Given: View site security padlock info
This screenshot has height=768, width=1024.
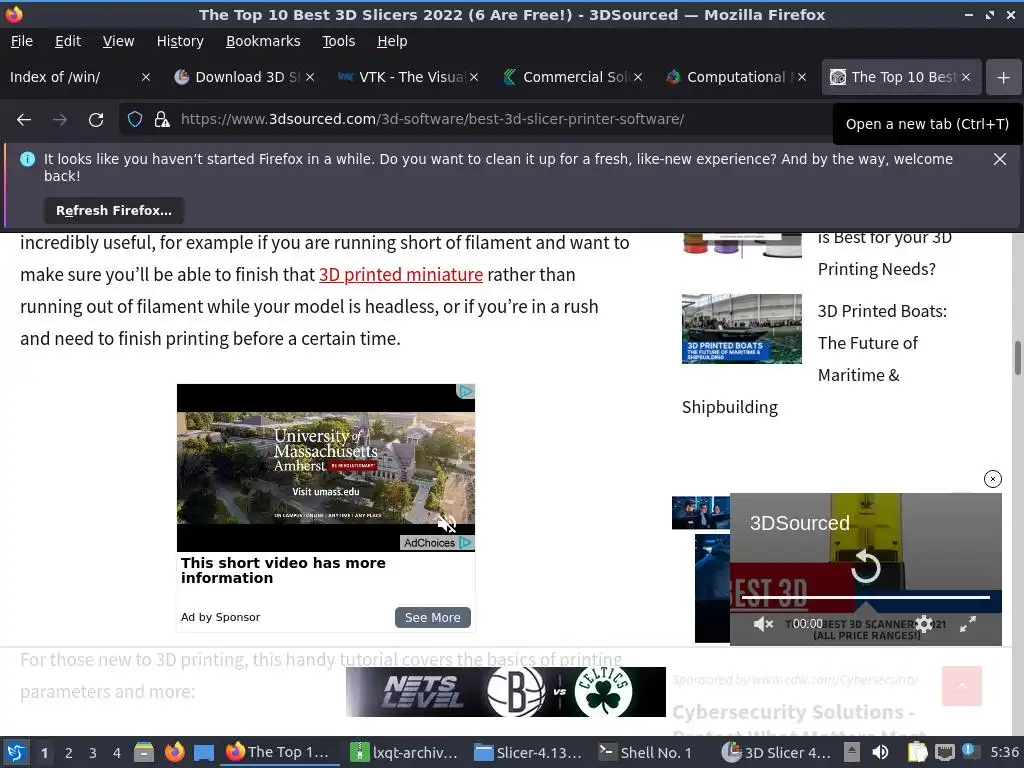Looking at the screenshot, I should tap(162, 120).
